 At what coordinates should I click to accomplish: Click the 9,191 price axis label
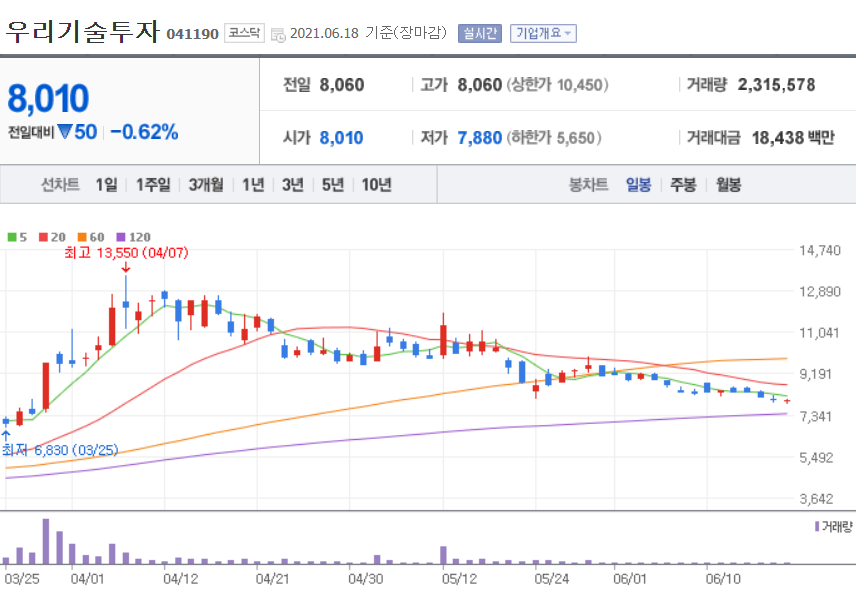point(815,374)
